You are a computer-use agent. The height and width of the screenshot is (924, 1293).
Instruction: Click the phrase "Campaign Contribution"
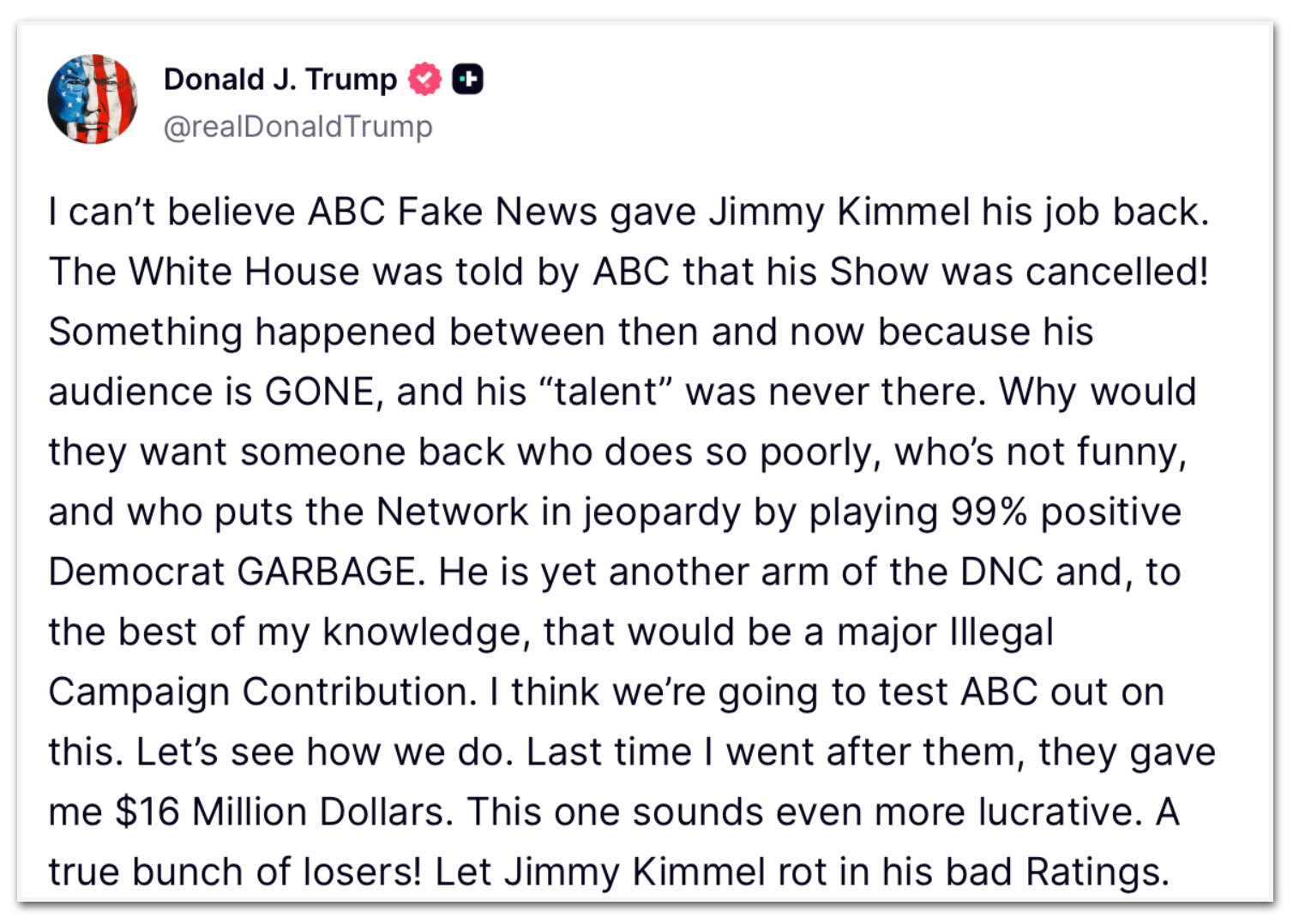pos(262,692)
